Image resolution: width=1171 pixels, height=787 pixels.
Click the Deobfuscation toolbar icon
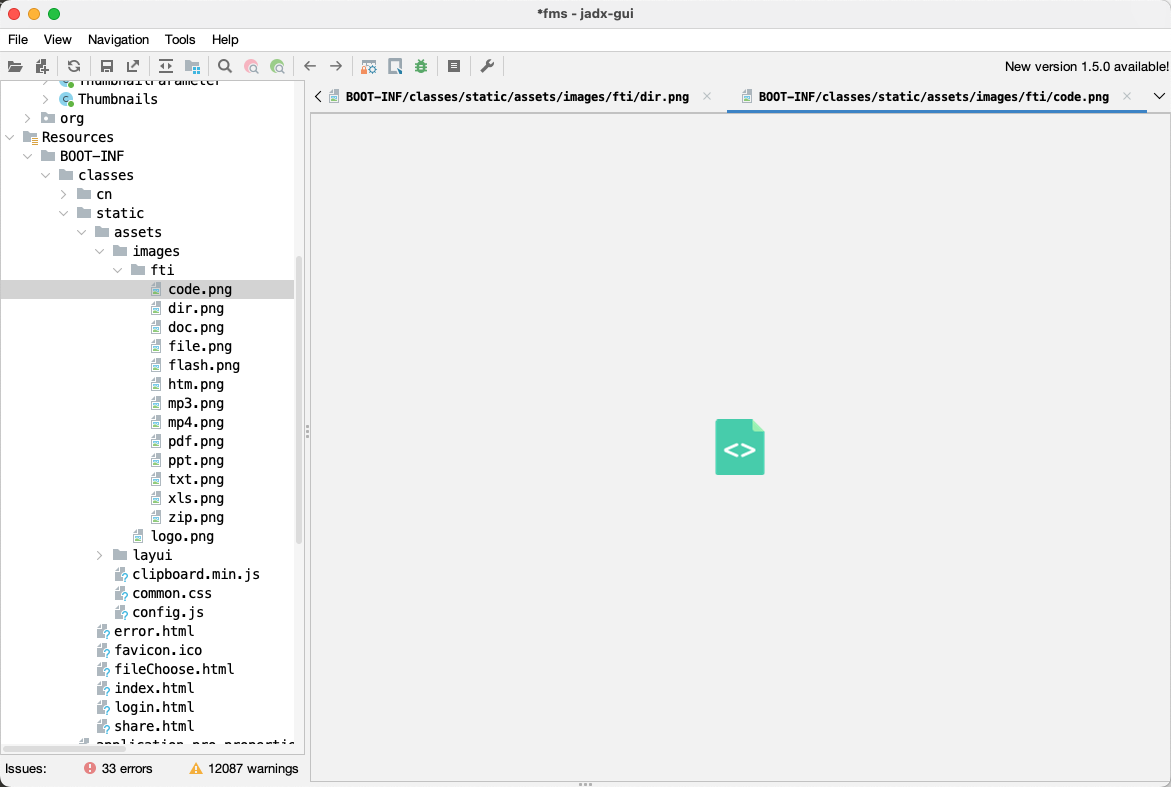(369, 66)
